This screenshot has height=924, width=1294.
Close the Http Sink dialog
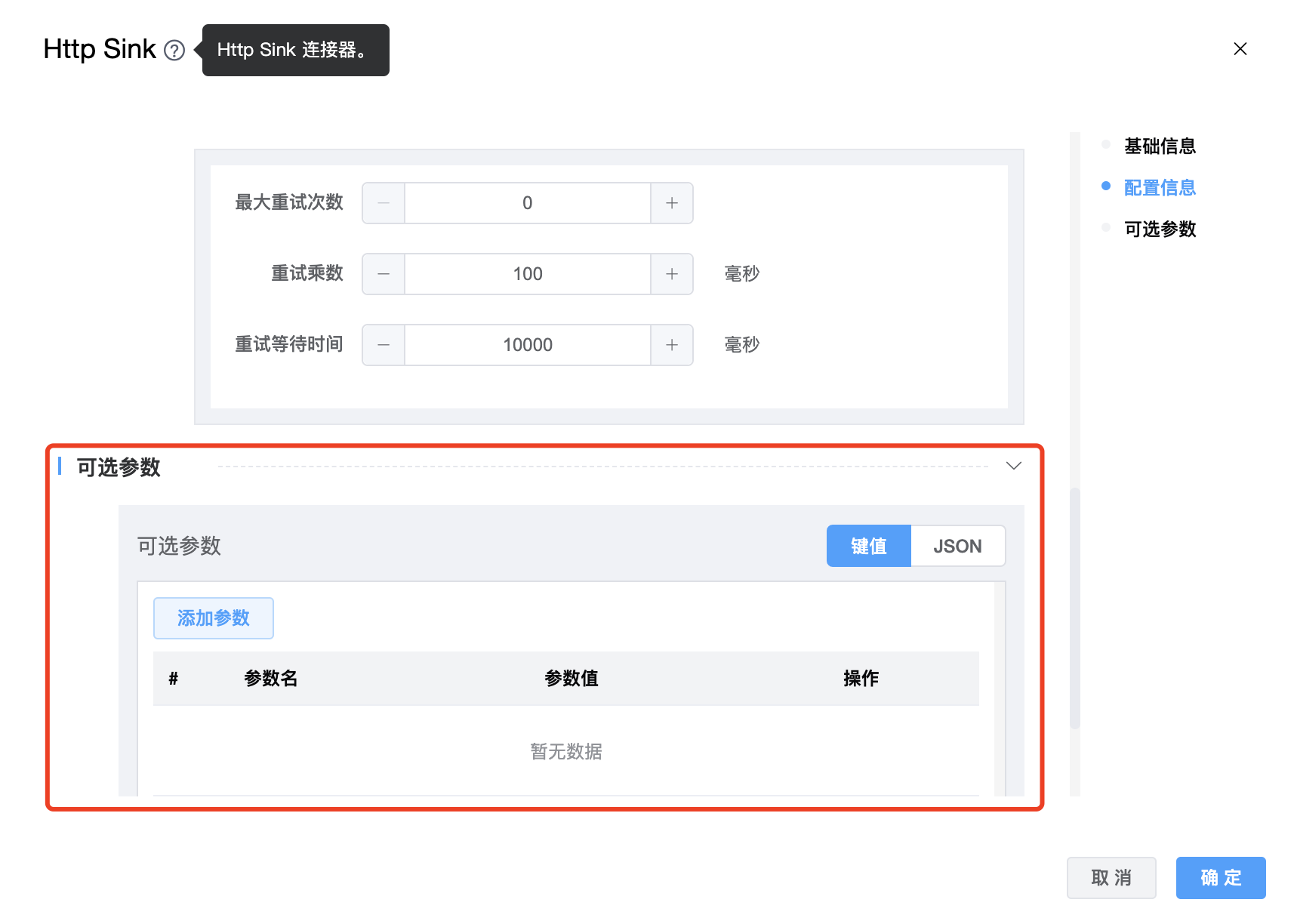tap(1240, 49)
